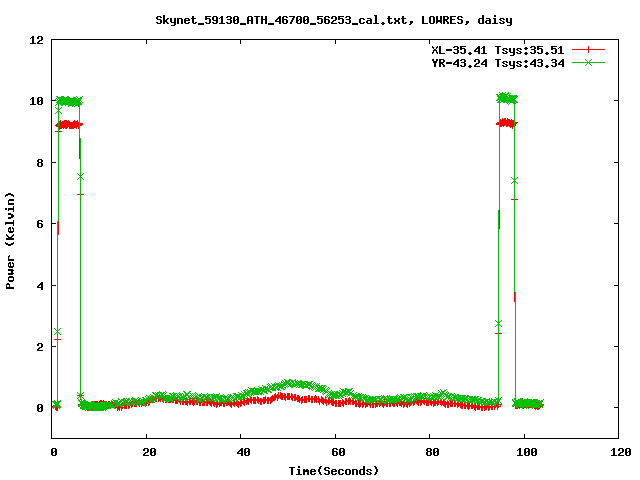Click the Time(Seconds) x-axis label
This screenshot has width=640, height=480.
tap(335, 470)
